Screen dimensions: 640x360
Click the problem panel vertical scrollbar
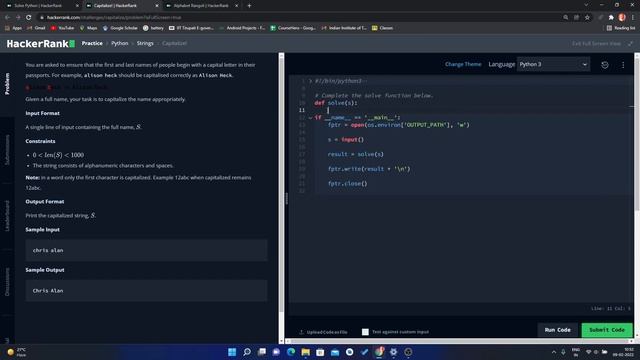pyautogui.click(x=281, y=184)
